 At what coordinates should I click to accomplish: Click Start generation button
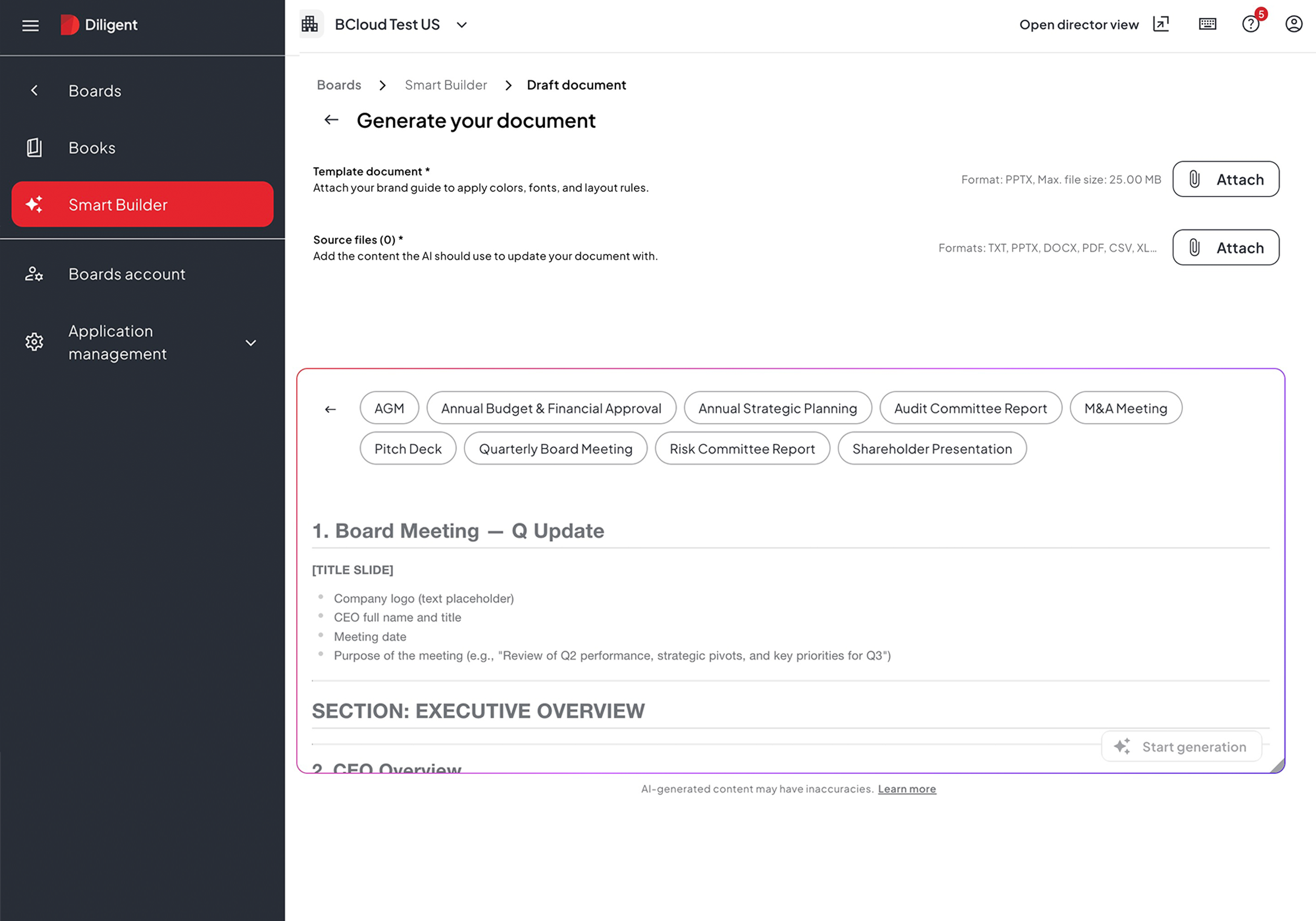click(1181, 746)
